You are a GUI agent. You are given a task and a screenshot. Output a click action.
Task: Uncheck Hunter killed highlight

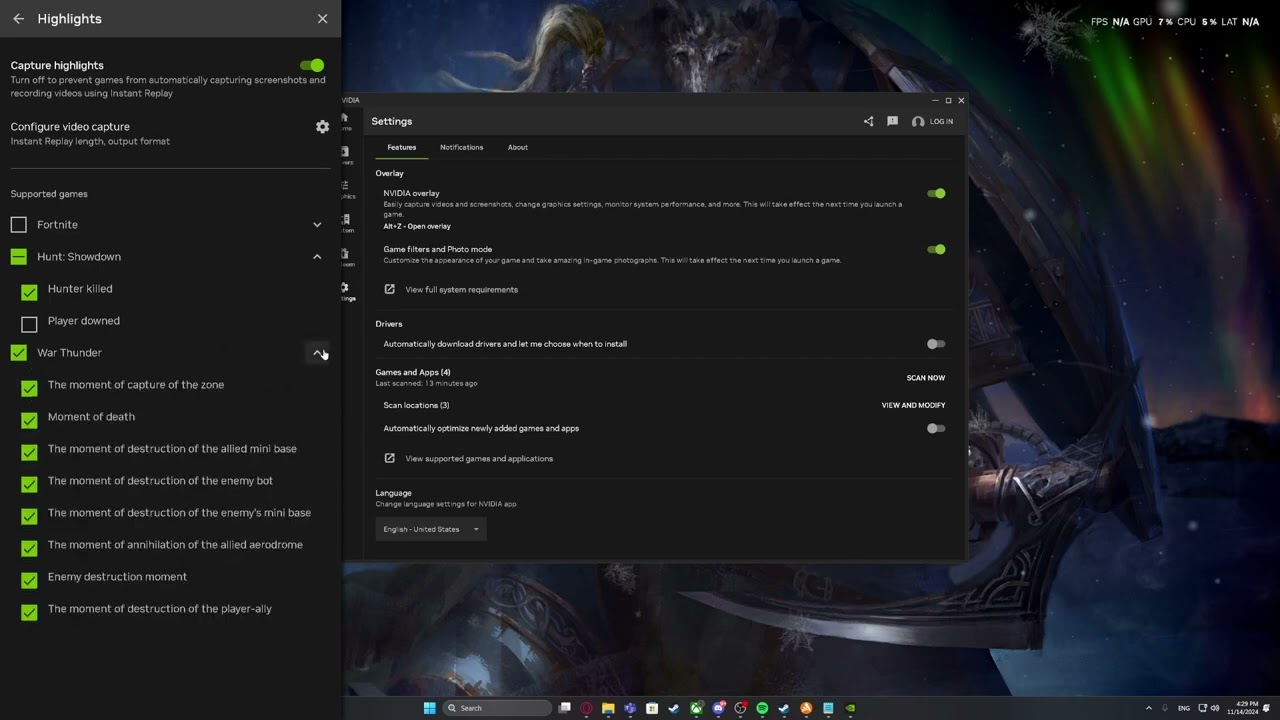point(29,292)
